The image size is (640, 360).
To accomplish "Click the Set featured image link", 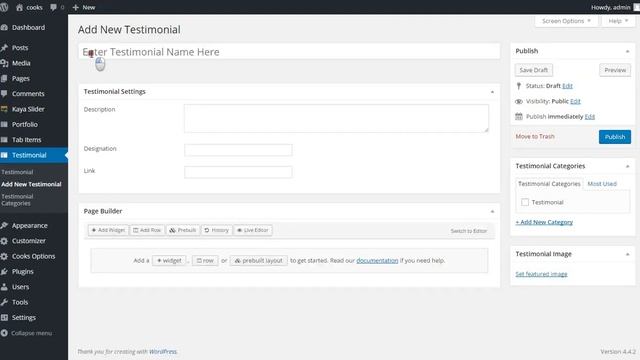I will (x=541, y=274).
